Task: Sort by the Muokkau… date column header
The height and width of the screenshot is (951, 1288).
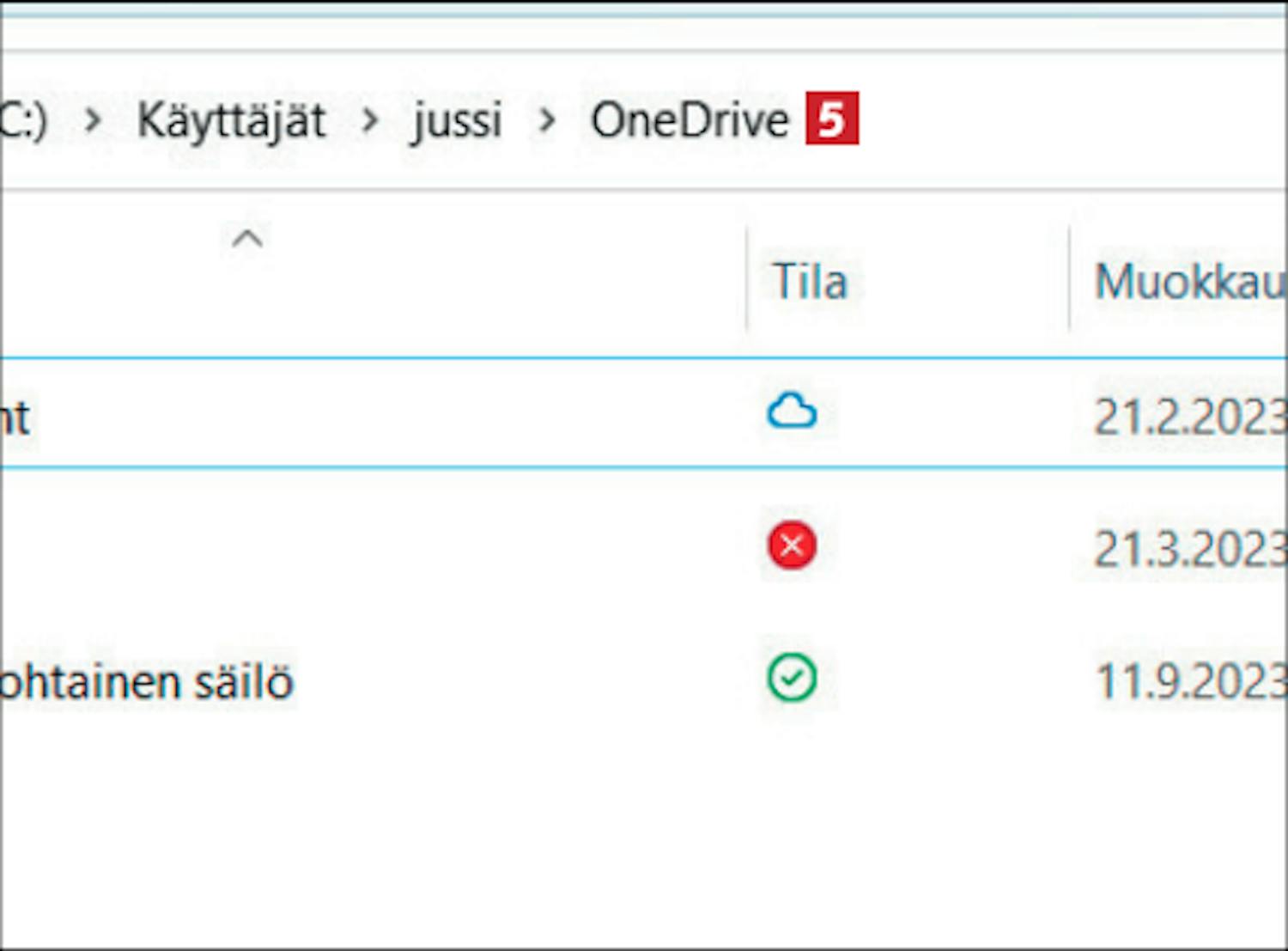Action: [1191, 281]
